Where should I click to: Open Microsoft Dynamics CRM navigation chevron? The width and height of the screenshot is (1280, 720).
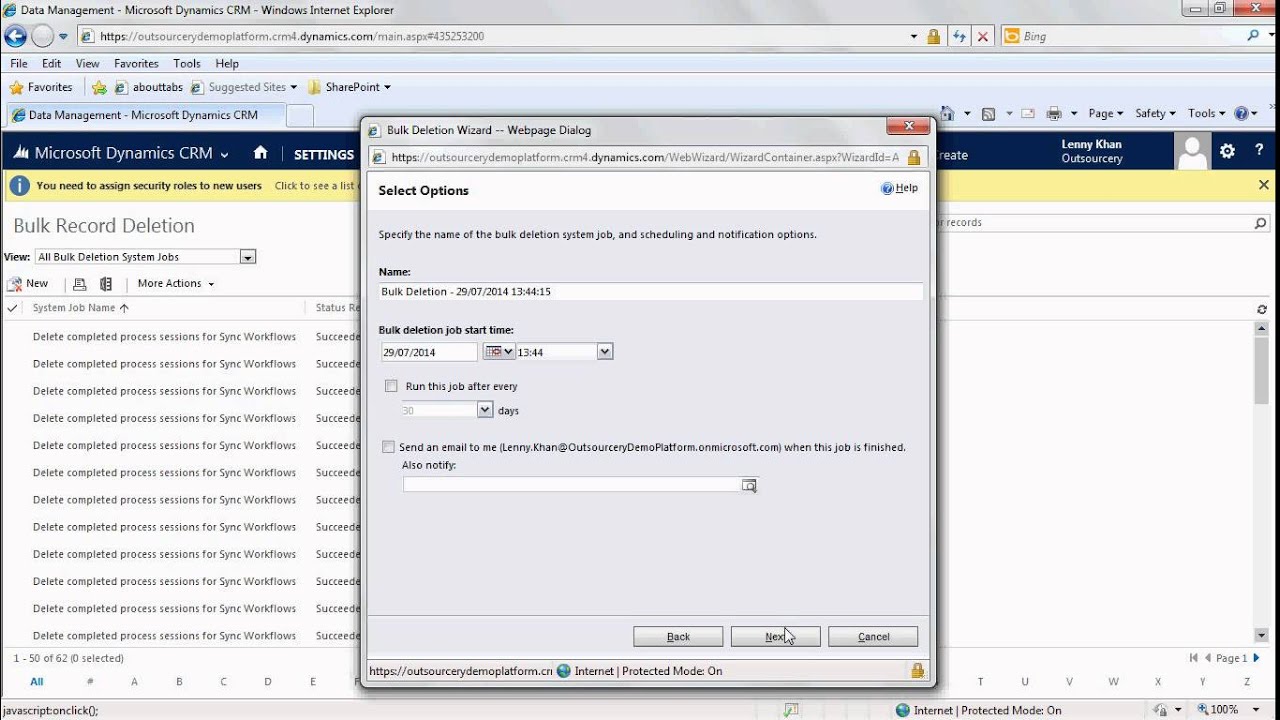[224, 154]
